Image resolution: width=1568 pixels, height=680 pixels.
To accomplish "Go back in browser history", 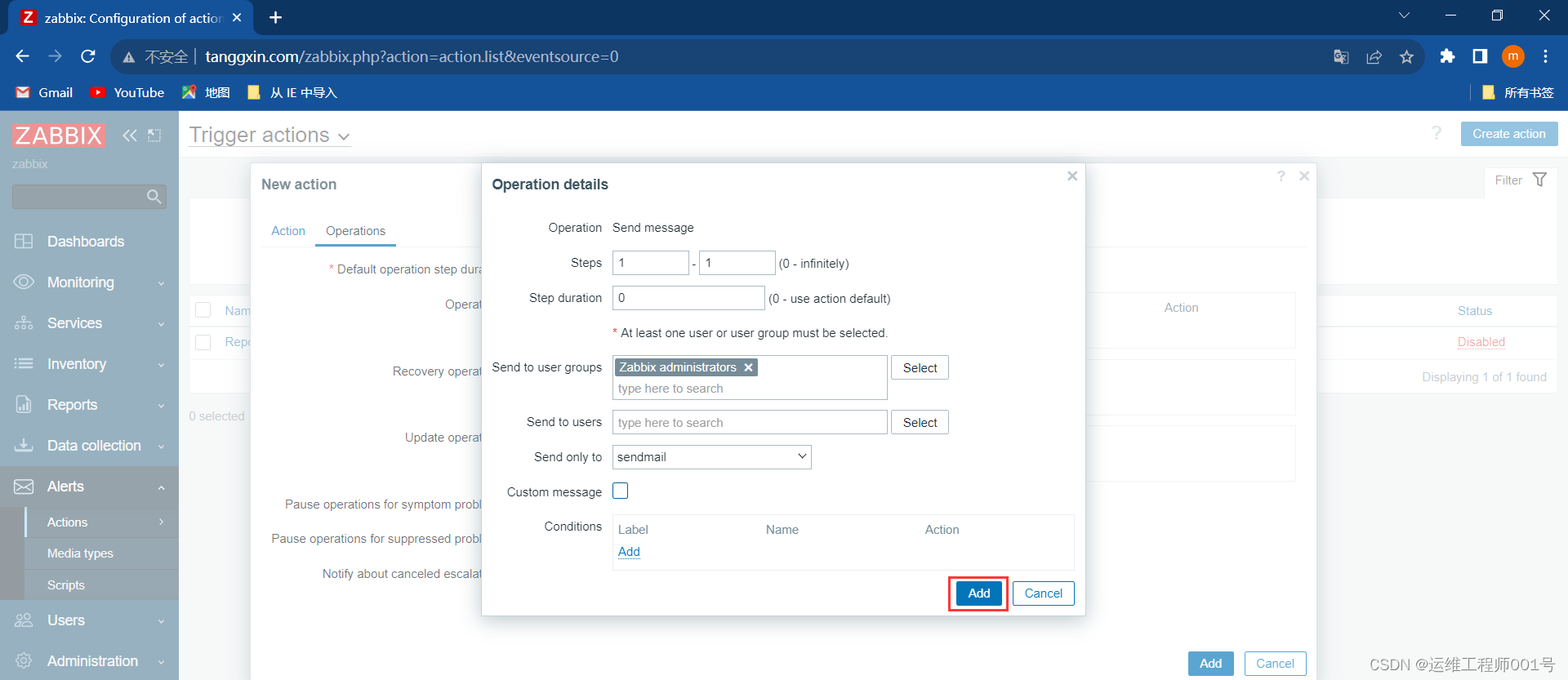I will [x=23, y=56].
